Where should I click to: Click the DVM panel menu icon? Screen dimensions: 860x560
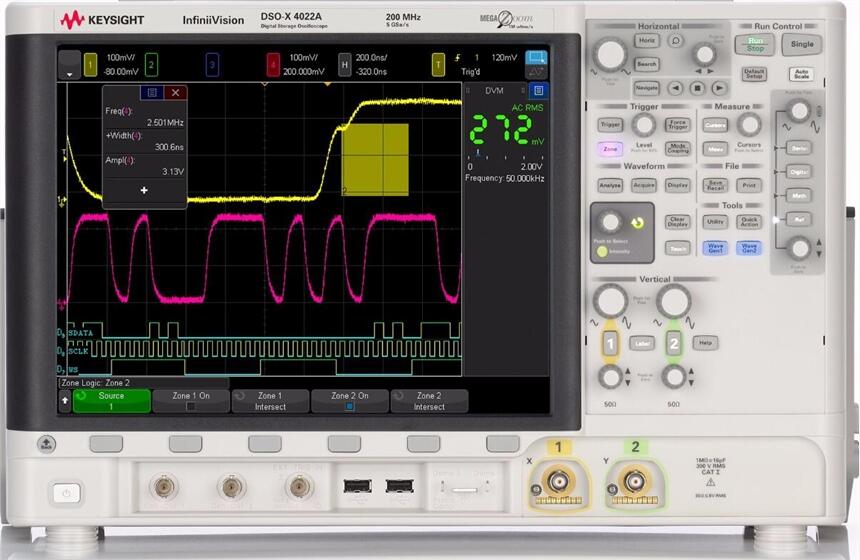pos(536,91)
